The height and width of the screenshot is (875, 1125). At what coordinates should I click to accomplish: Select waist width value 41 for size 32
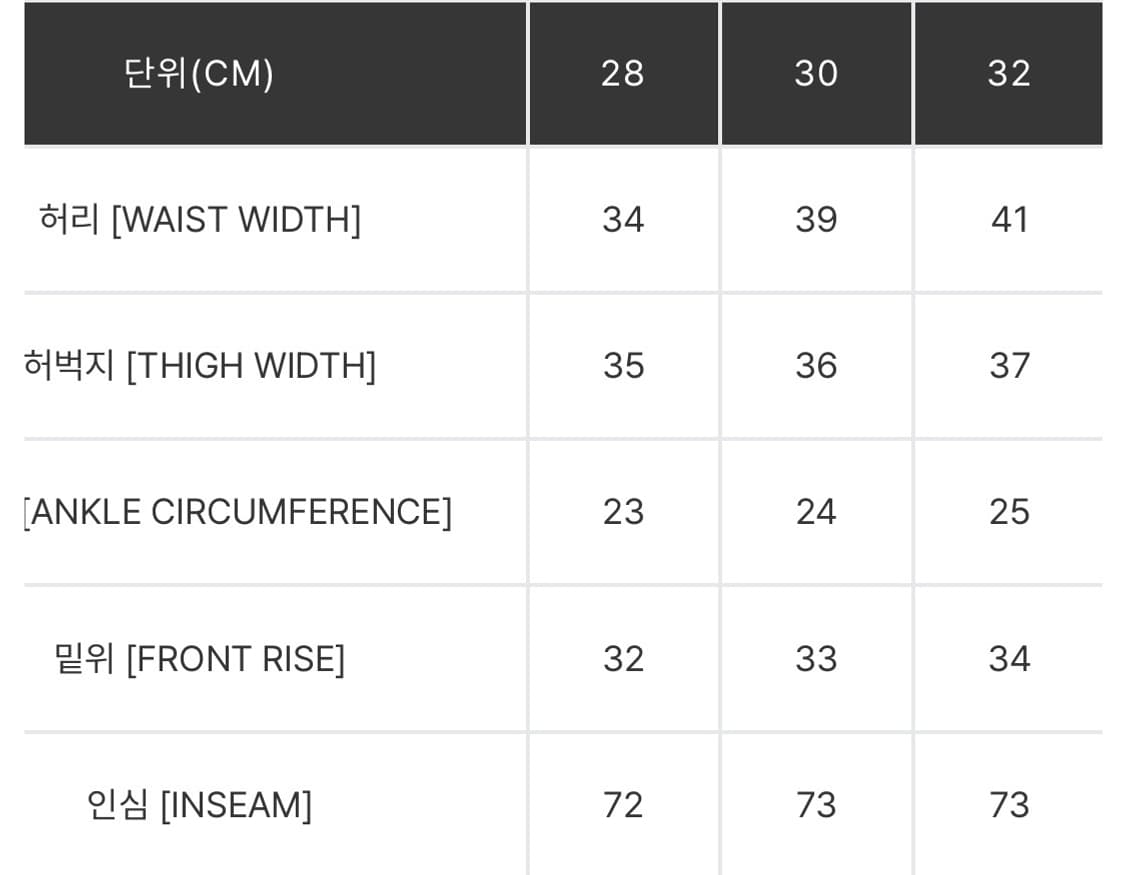click(1009, 219)
